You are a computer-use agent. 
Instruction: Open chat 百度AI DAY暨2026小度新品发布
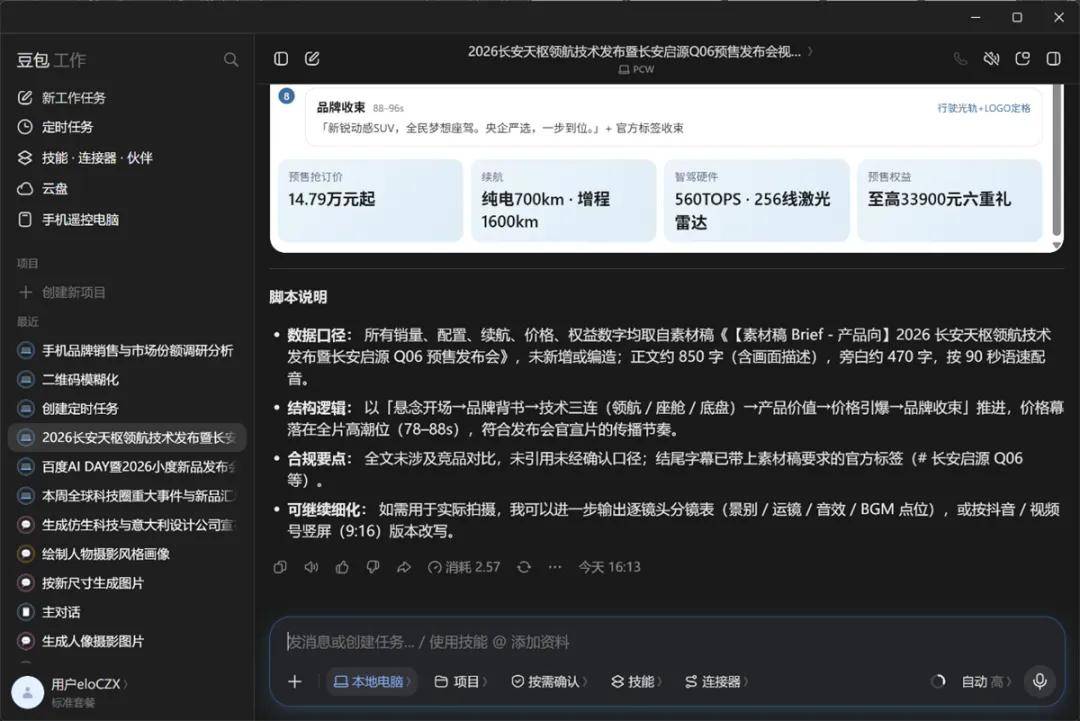click(127, 466)
